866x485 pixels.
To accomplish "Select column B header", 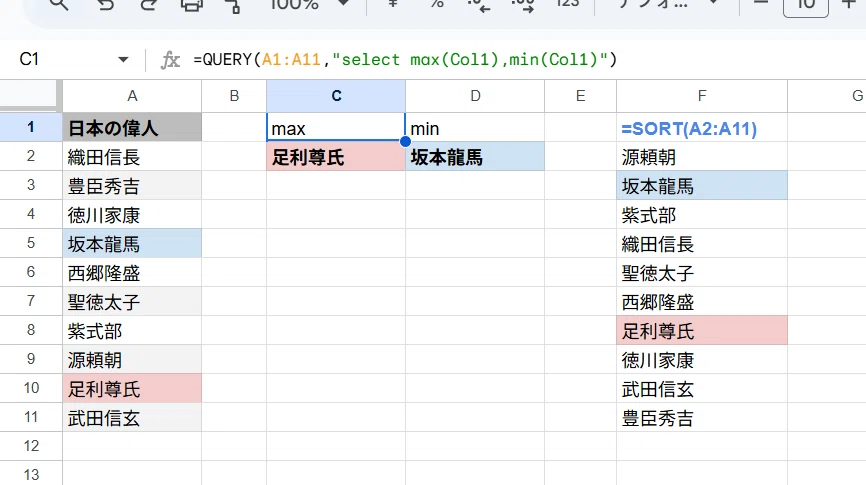I will [x=234, y=96].
